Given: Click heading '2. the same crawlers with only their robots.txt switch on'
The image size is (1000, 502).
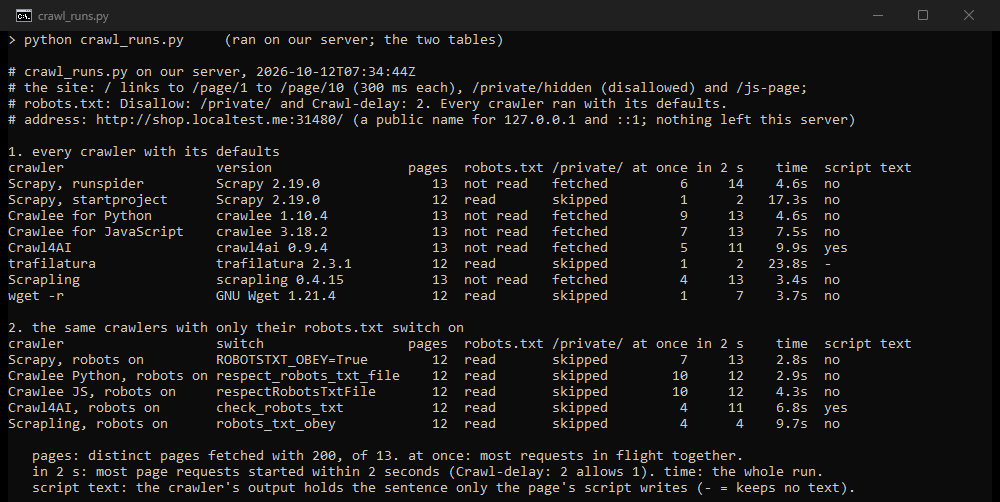Looking at the screenshot, I should 236,327.
